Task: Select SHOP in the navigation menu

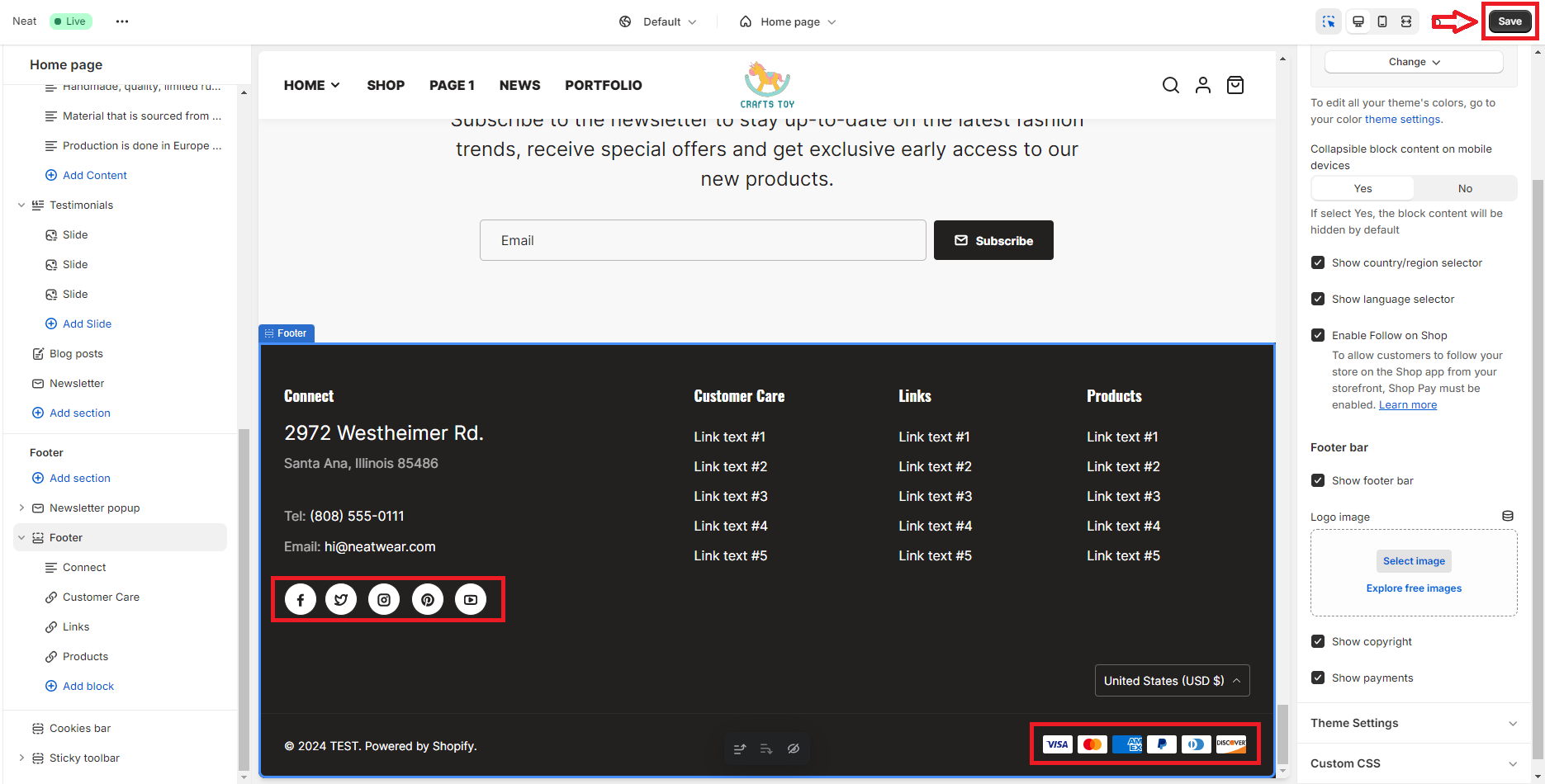Action: pyautogui.click(x=386, y=85)
